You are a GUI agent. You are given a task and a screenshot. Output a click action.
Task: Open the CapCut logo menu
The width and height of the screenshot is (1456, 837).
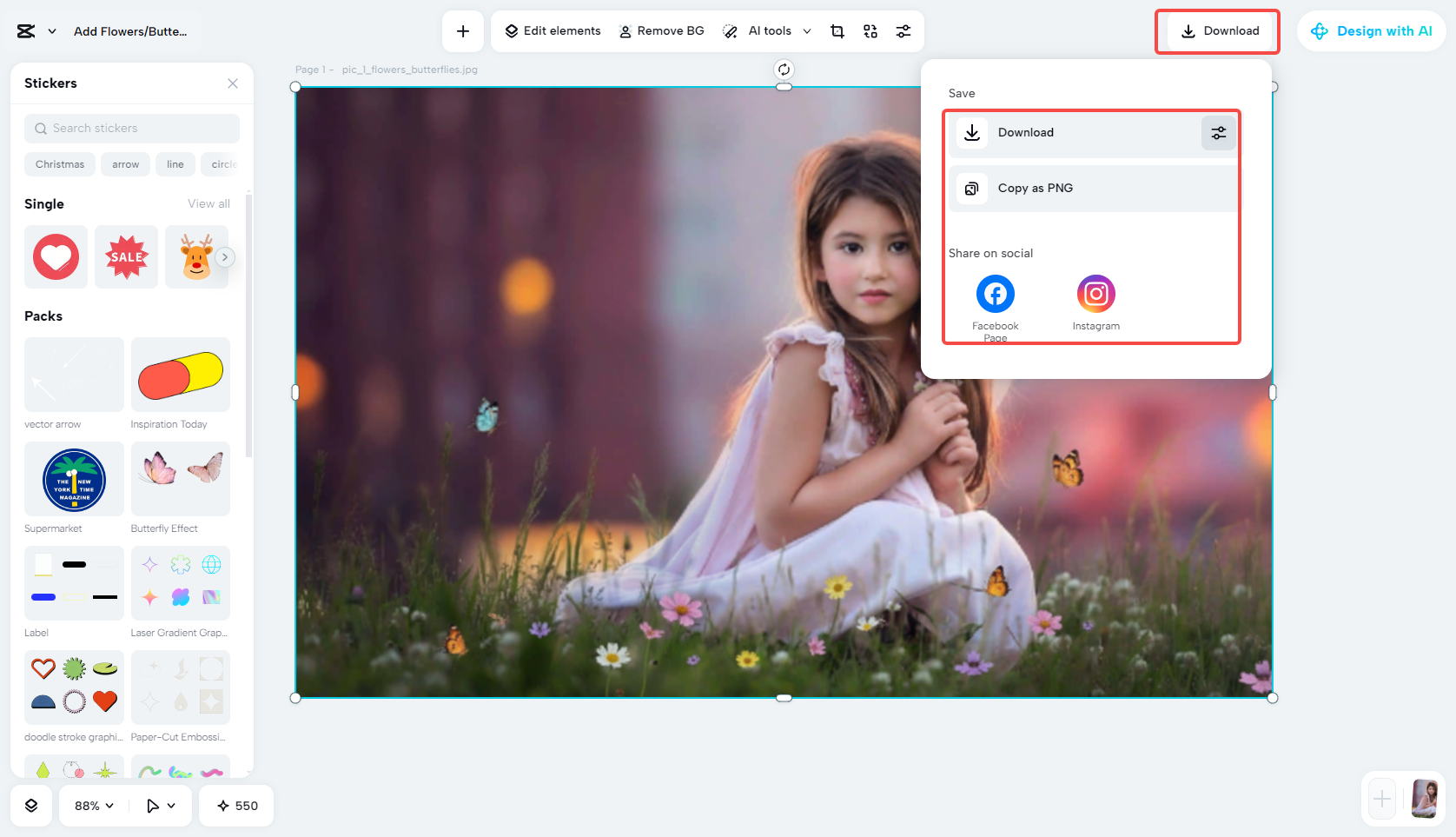point(26,31)
